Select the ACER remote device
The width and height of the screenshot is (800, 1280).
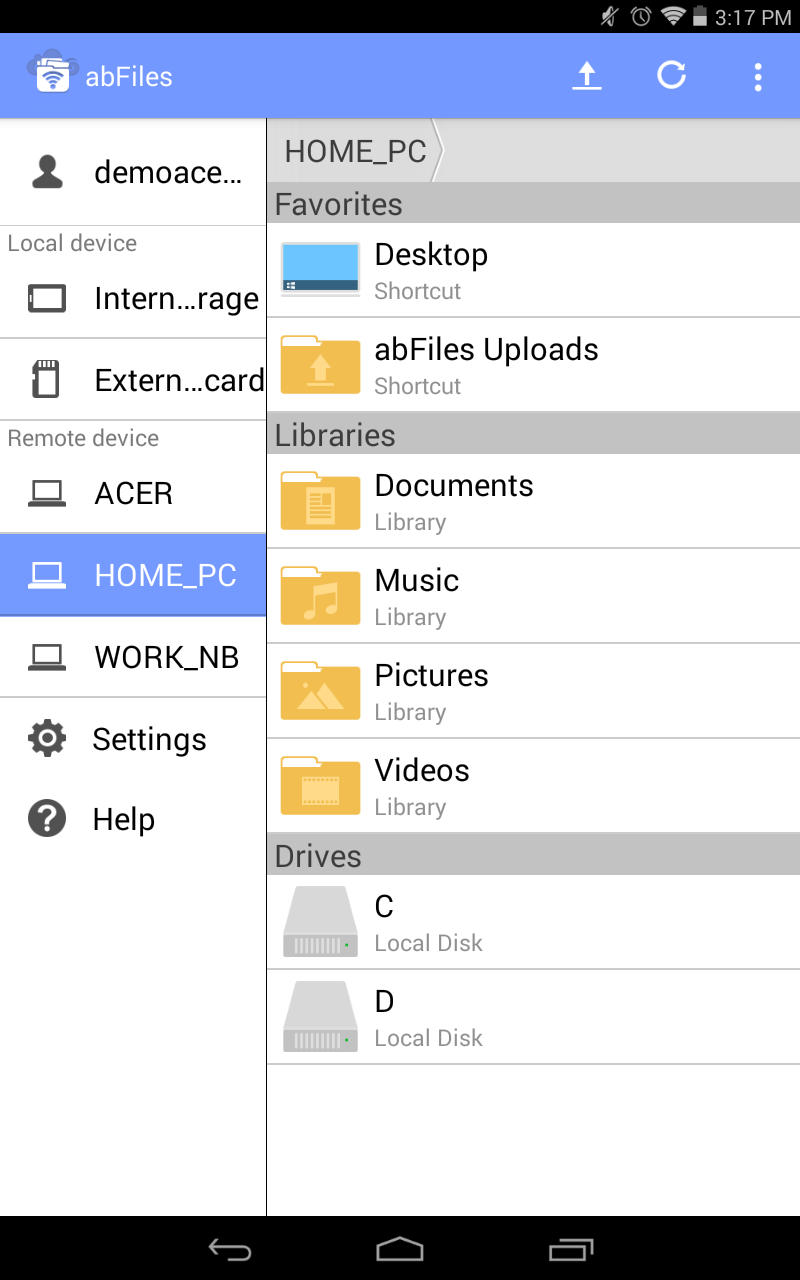tap(133, 493)
